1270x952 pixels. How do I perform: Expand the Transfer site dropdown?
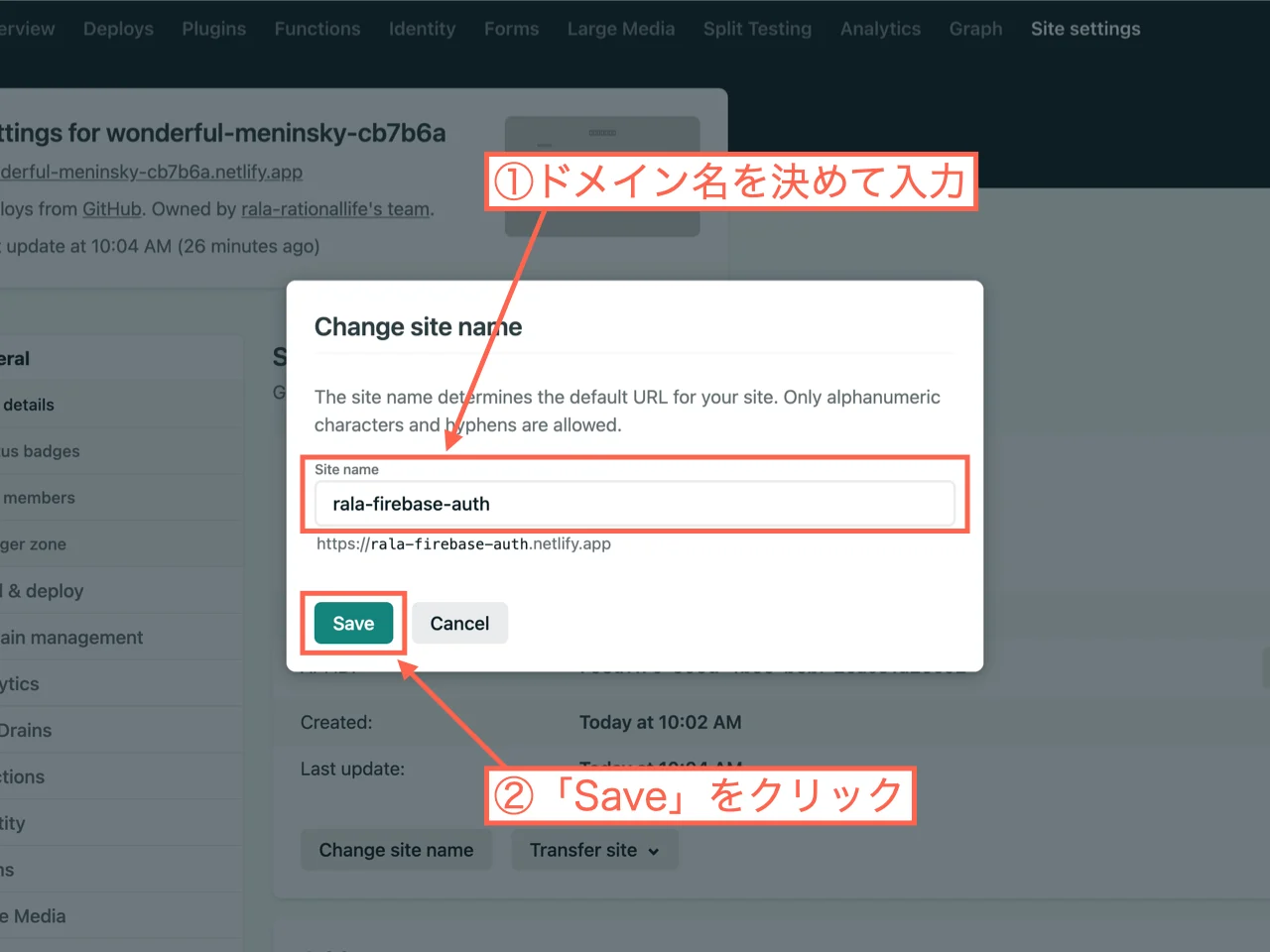[593, 850]
